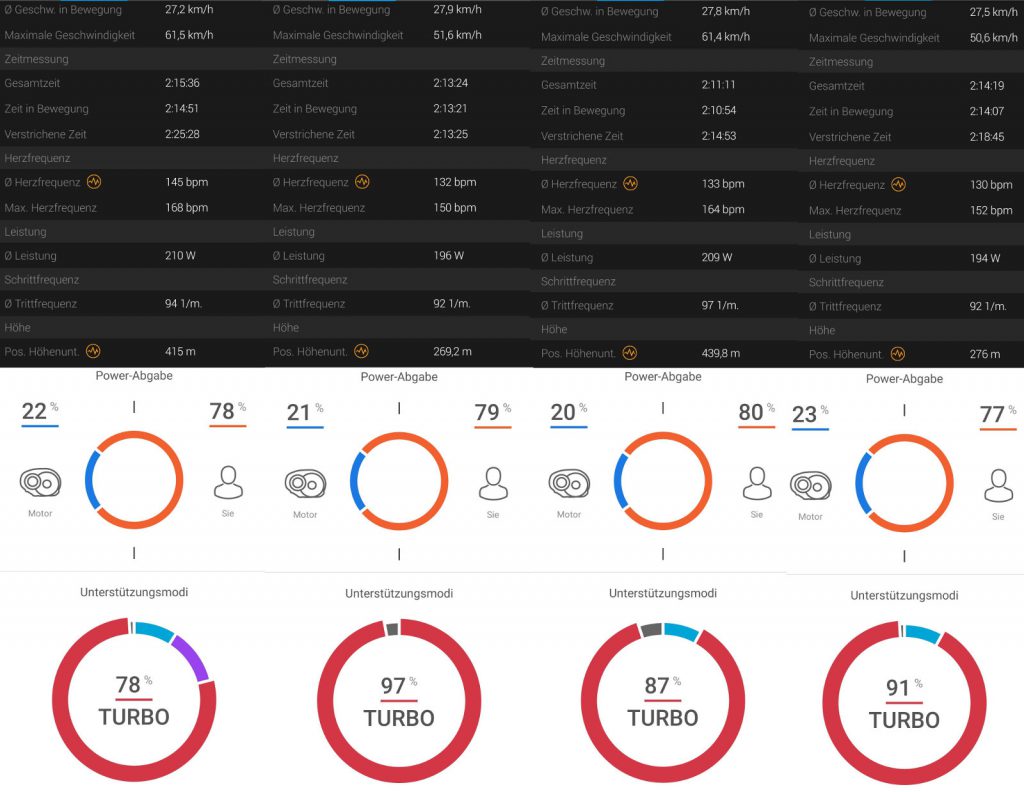This screenshot has height=792, width=1024.
Task: Click the cyan segment of the 87% TURBO ring
Action: 681,633
